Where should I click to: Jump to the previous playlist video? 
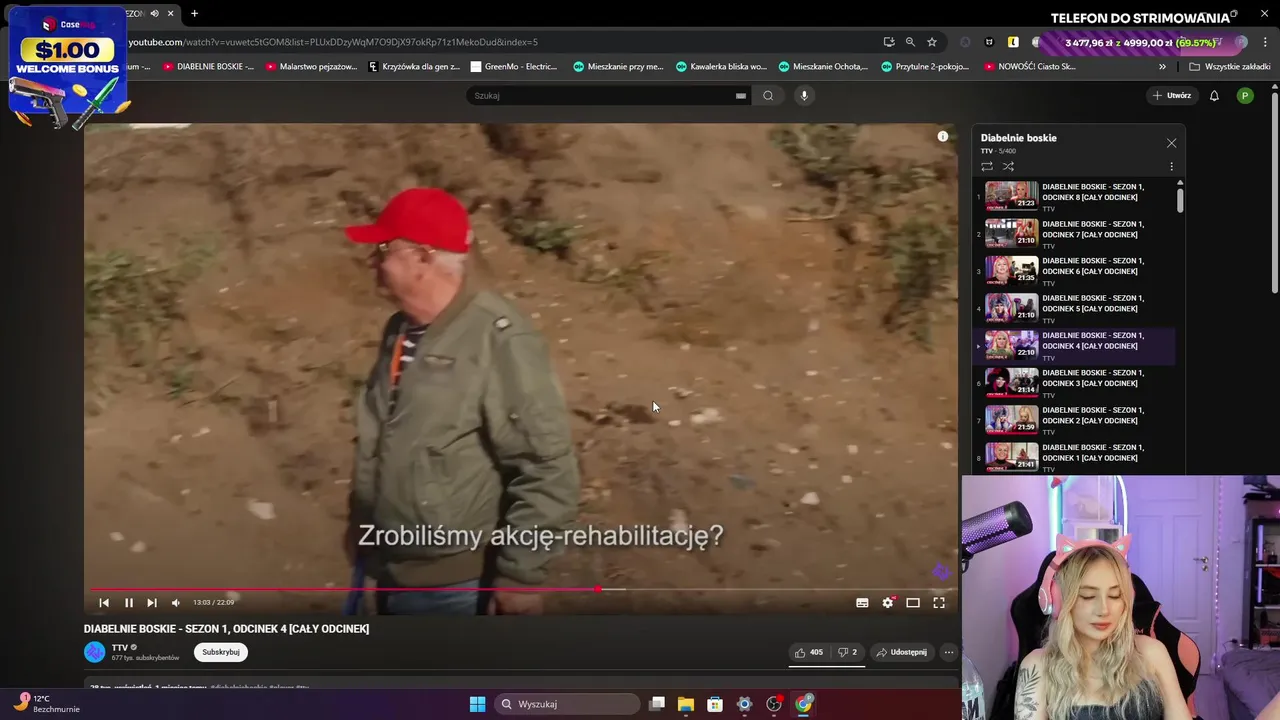pyautogui.click(x=104, y=602)
